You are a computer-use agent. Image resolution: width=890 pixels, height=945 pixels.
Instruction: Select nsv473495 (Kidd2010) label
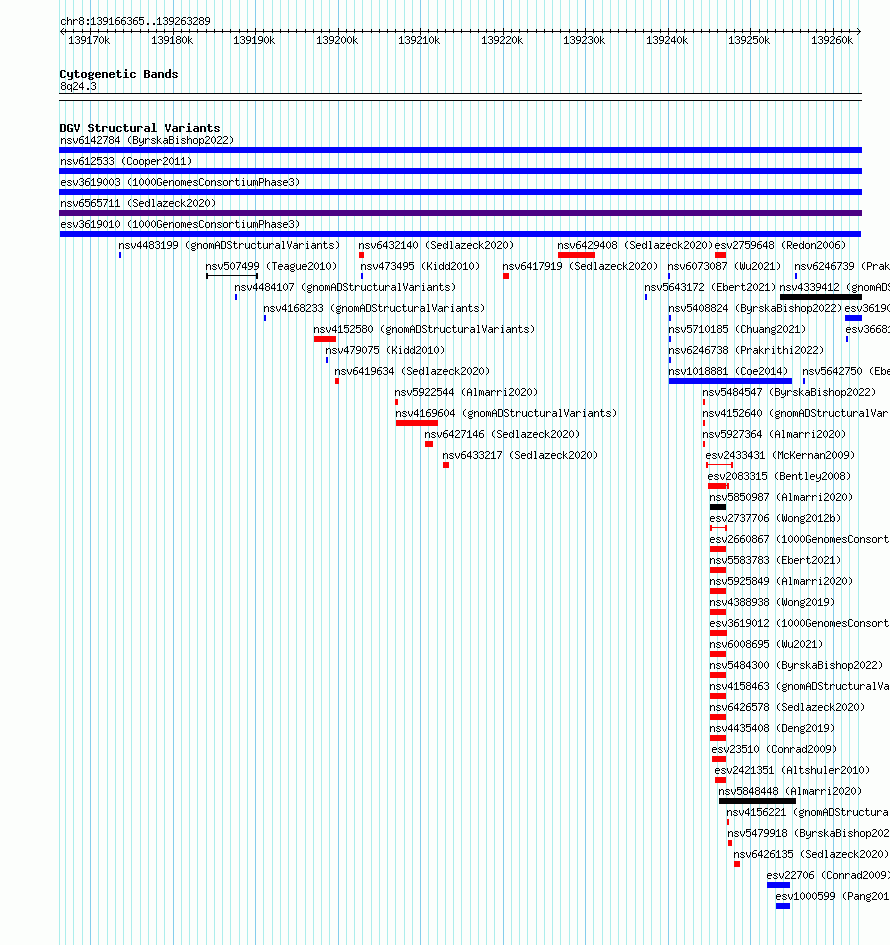click(420, 266)
